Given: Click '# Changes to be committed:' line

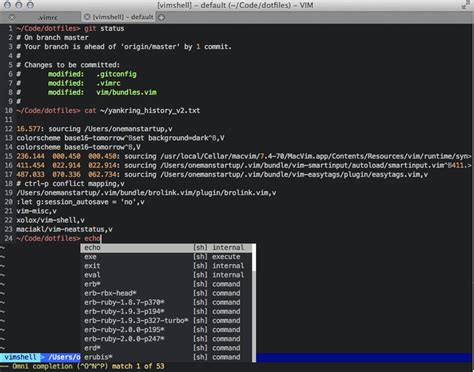Looking at the screenshot, I should 68,65.
